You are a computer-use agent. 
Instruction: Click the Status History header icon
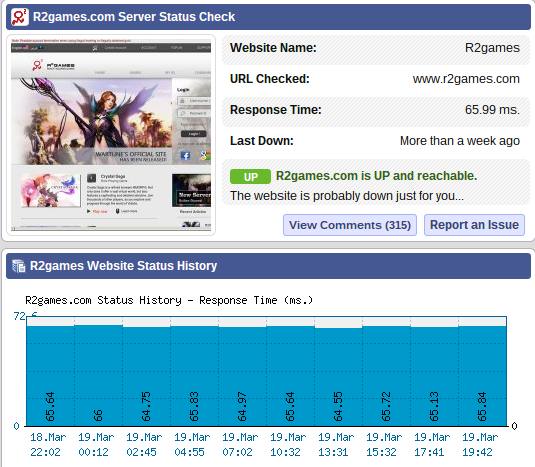point(19,266)
